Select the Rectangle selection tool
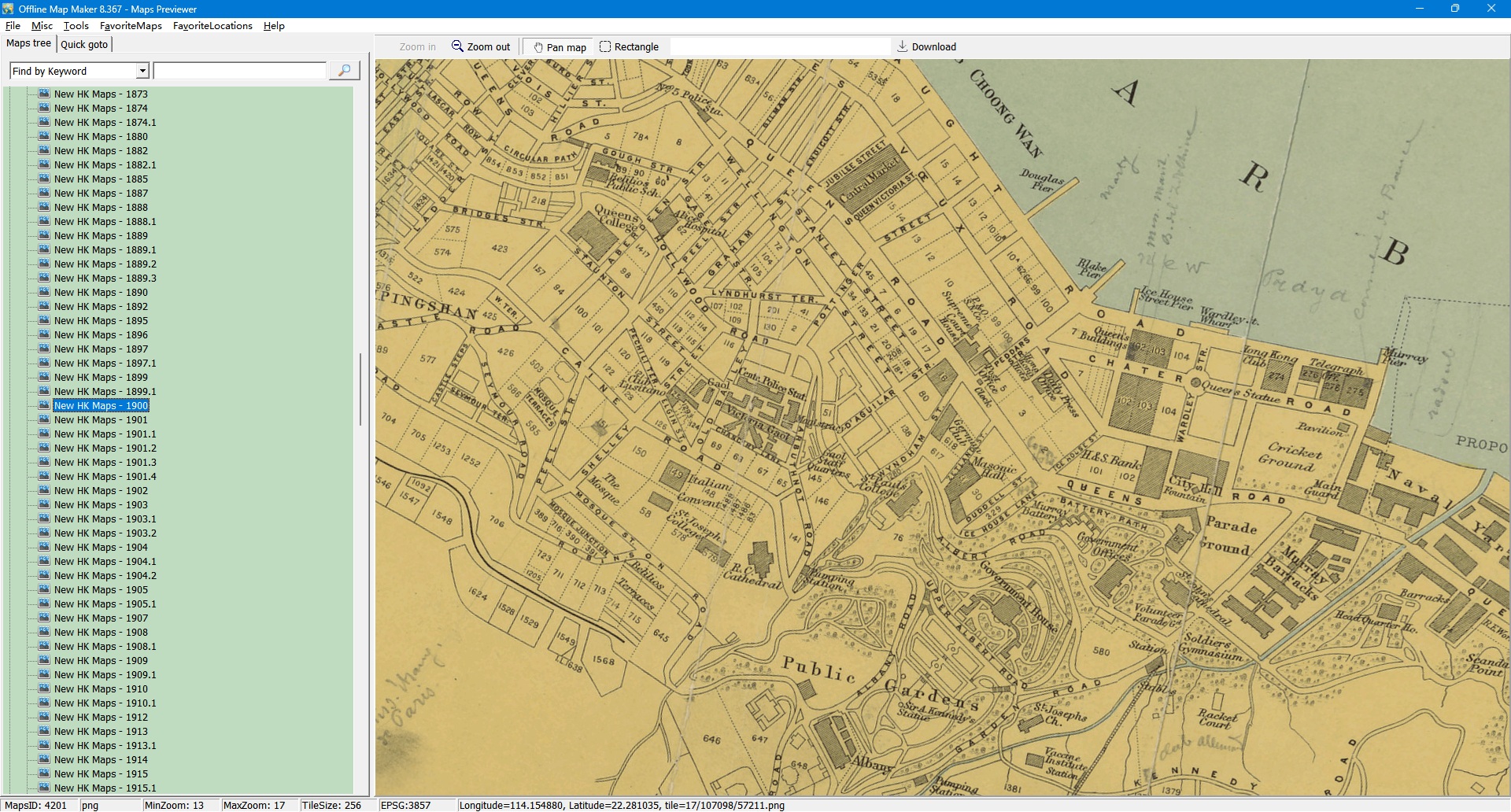This screenshot has height=812, width=1511. coord(629,47)
